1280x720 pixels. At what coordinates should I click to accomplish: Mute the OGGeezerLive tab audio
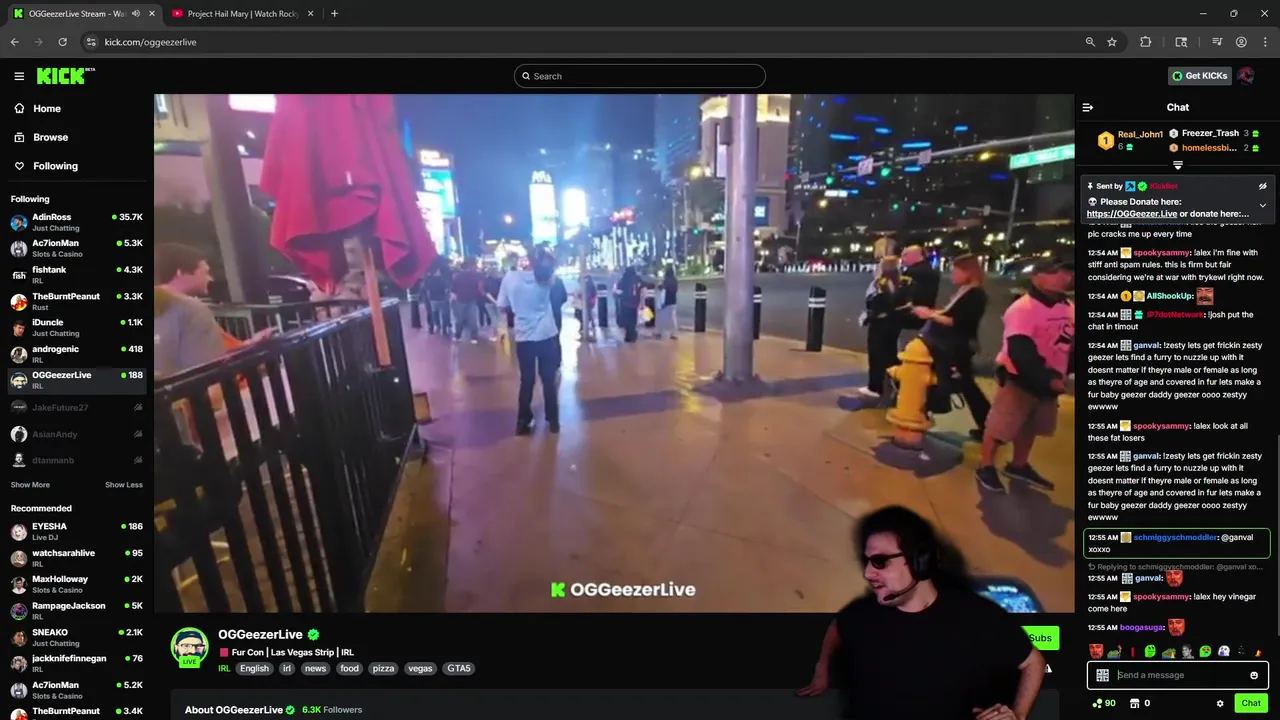(136, 14)
